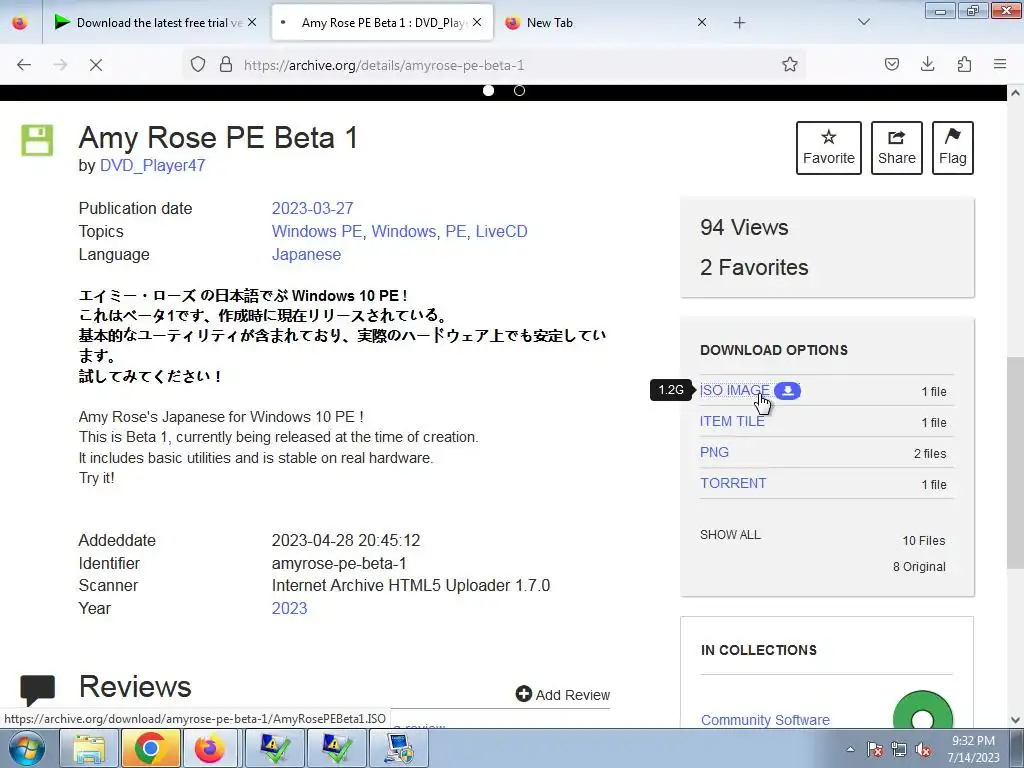Open Firefox hamburger application menu
Viewport: 1024px width, 768px height.
[x=1000, y=64]
